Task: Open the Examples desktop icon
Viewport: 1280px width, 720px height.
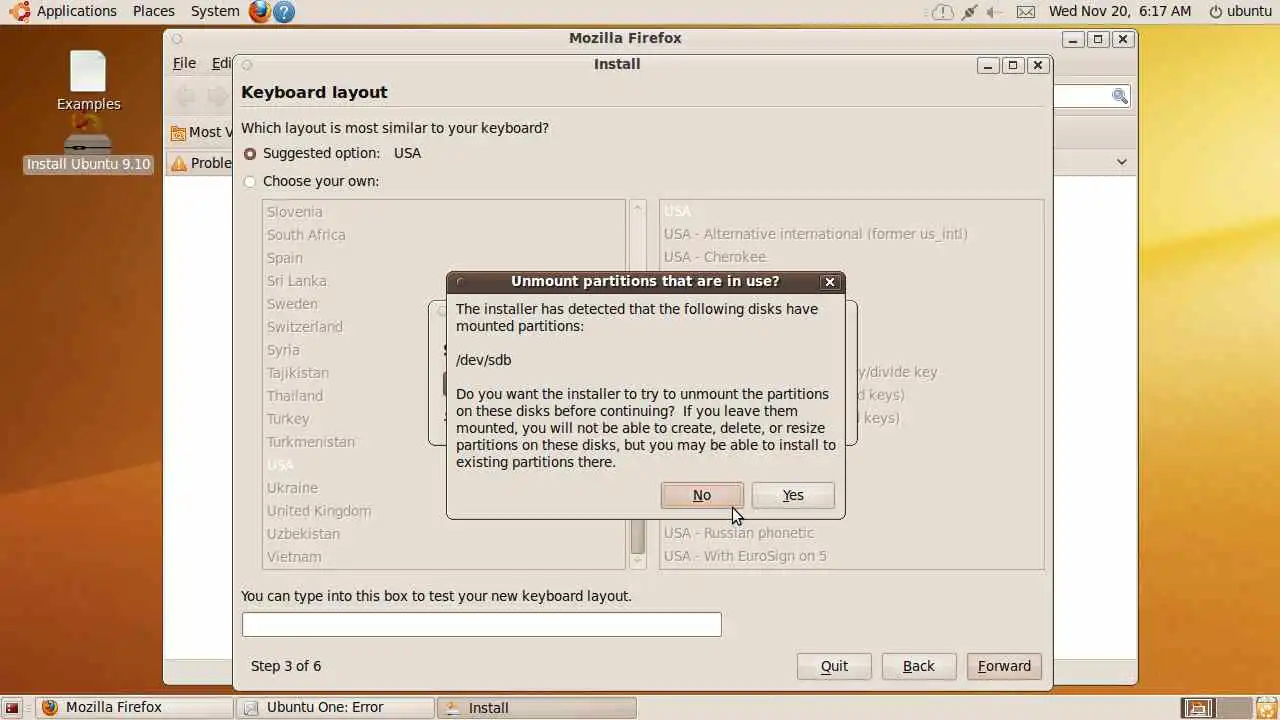Action: tap(88, 81)
